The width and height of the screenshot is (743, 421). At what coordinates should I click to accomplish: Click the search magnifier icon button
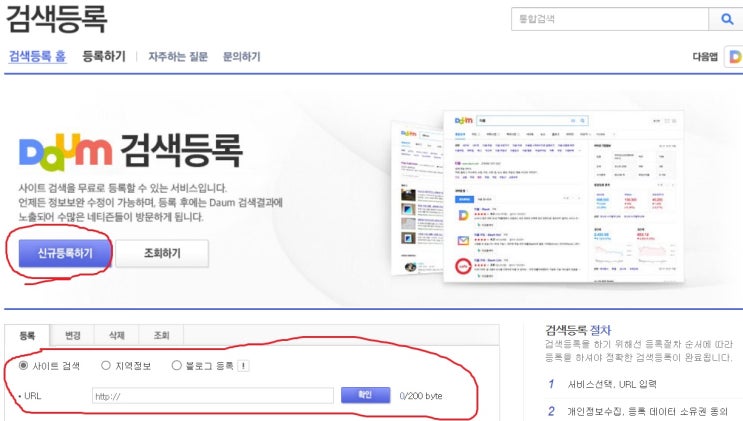click(x=726, y=19)
